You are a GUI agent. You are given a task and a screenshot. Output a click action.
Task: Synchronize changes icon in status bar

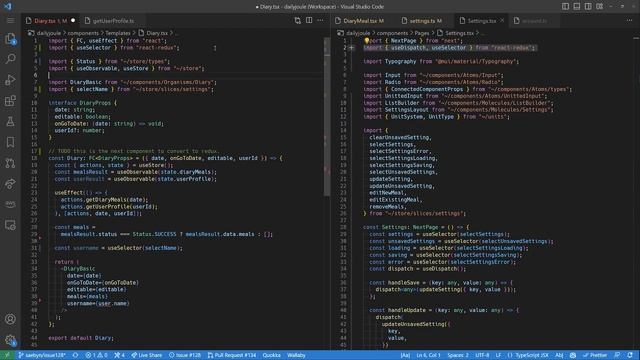tap(76, 355)
